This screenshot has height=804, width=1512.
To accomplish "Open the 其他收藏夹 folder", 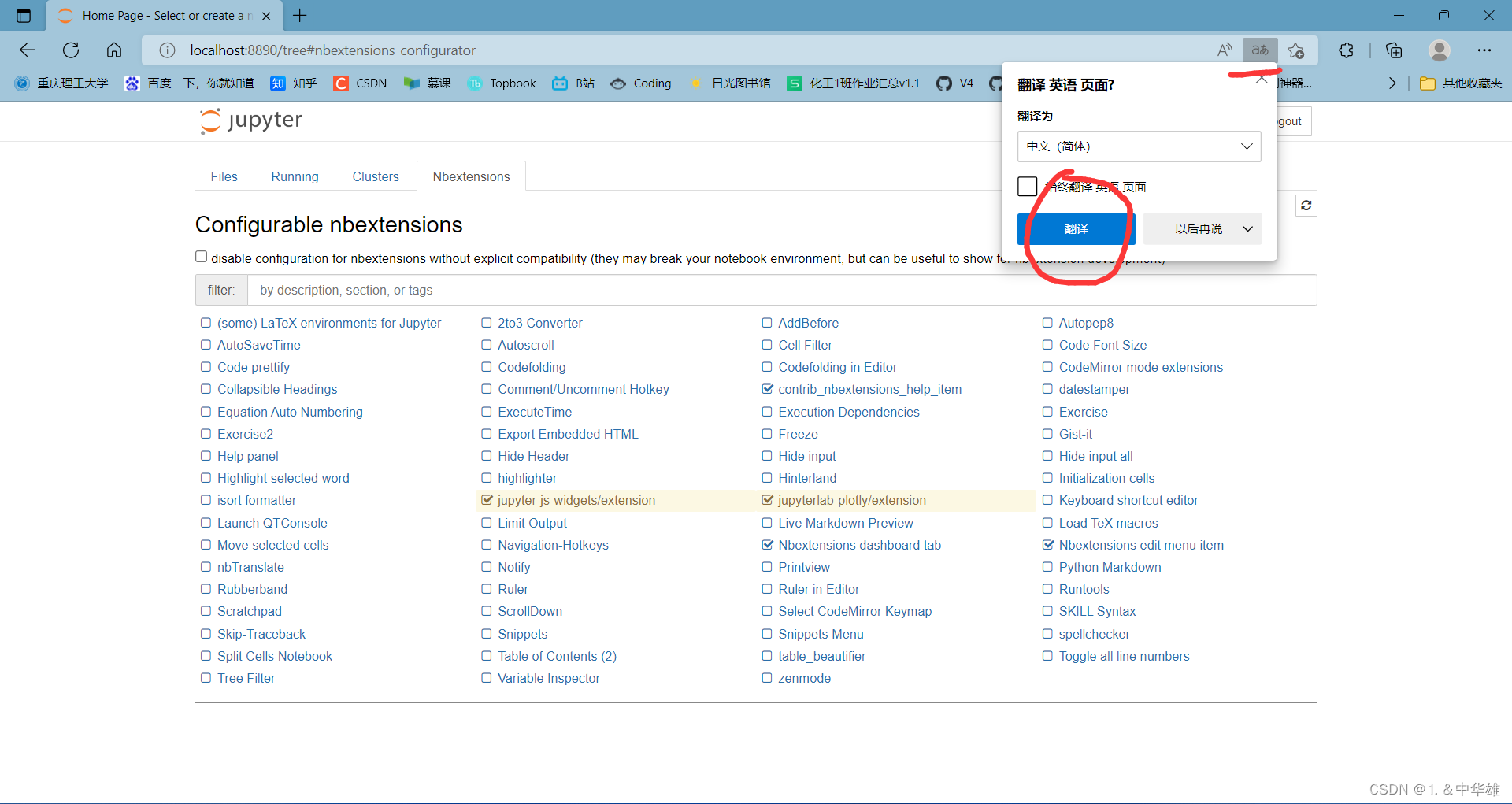I will [x=1462, y=83].
